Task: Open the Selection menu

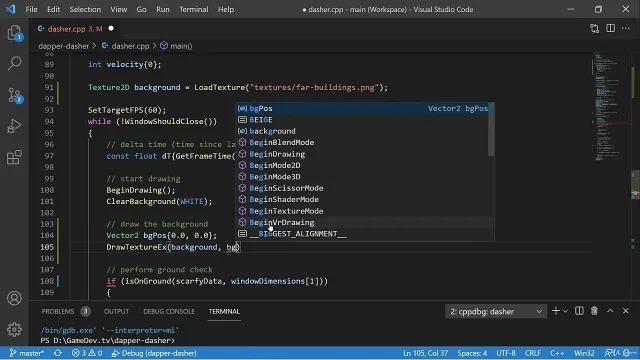Action: [x=85, y=9]
